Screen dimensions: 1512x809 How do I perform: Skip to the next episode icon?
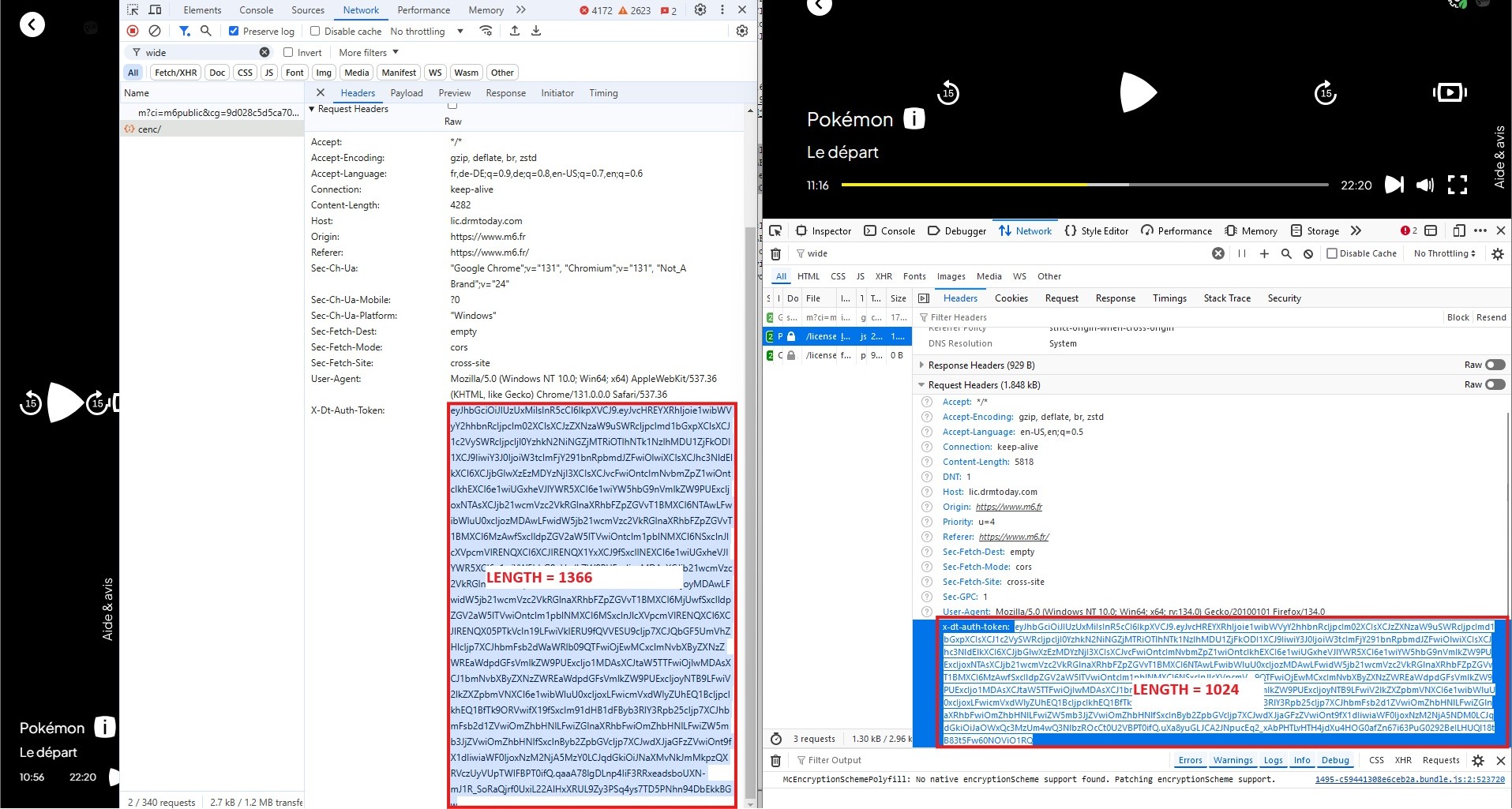1394,185
